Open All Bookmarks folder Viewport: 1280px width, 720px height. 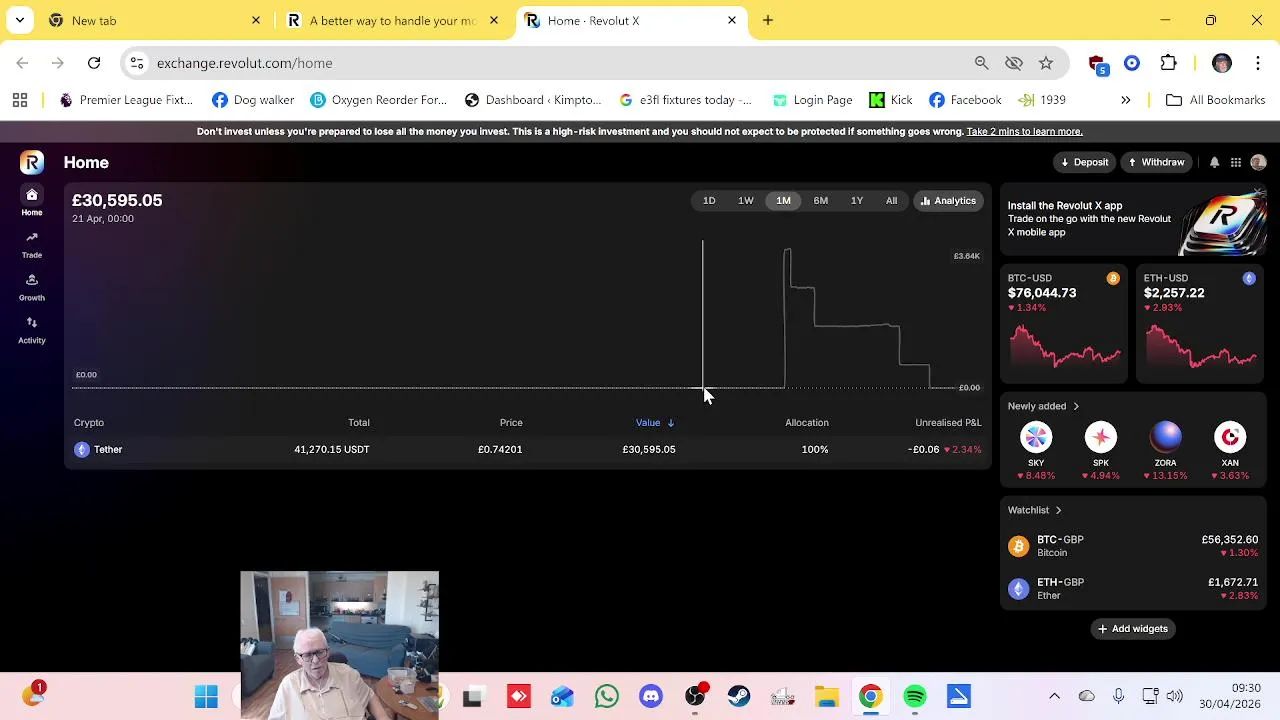pyautogui.click(x=1216, y=100)
